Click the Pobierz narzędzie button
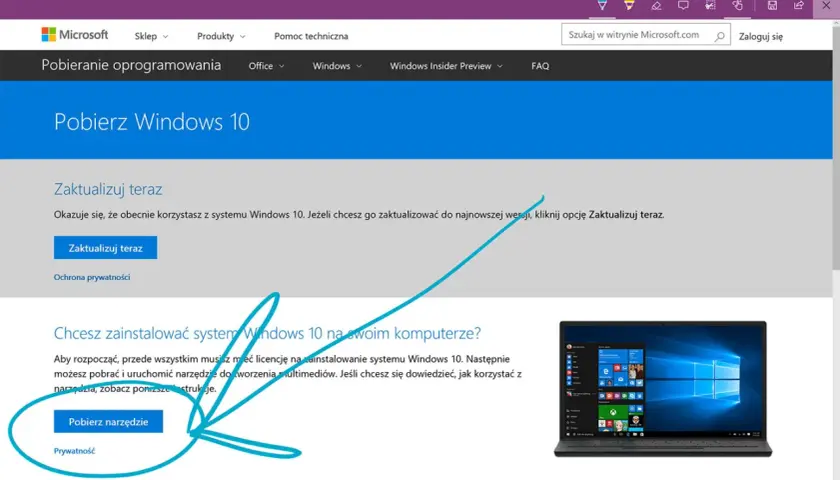Screen dimensions: 840x480 coord(108,422)
